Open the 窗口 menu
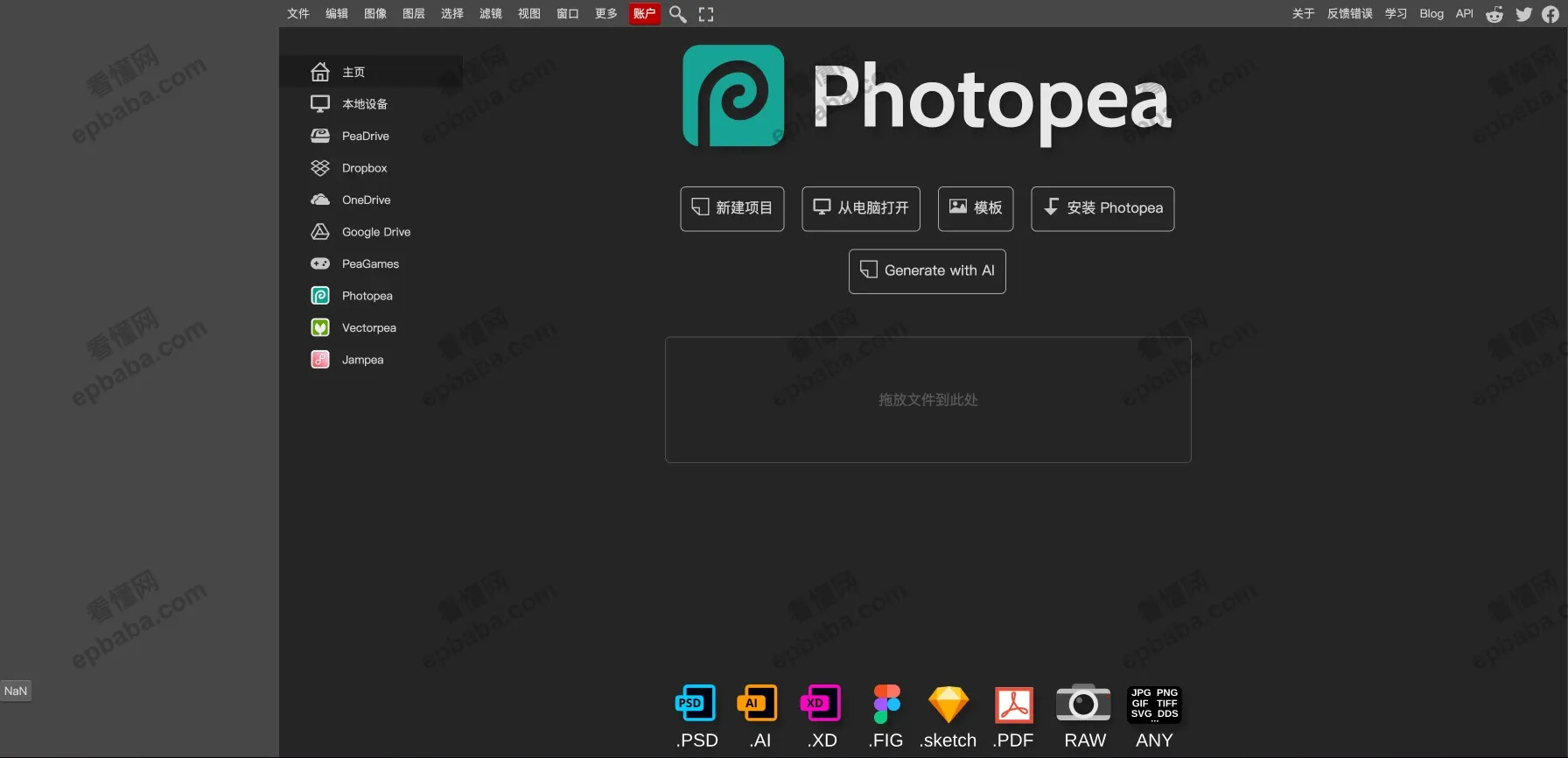This screenshot has width=1568, height=758. 568,13
